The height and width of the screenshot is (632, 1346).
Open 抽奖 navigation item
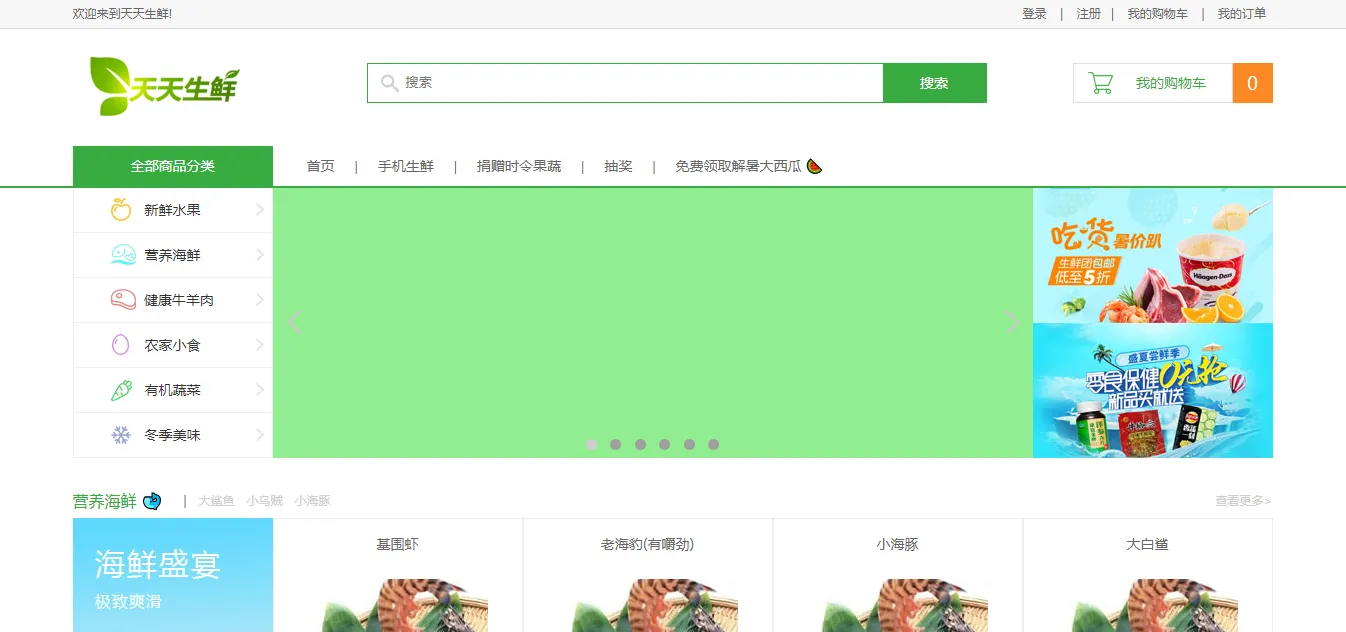point(618,166)
